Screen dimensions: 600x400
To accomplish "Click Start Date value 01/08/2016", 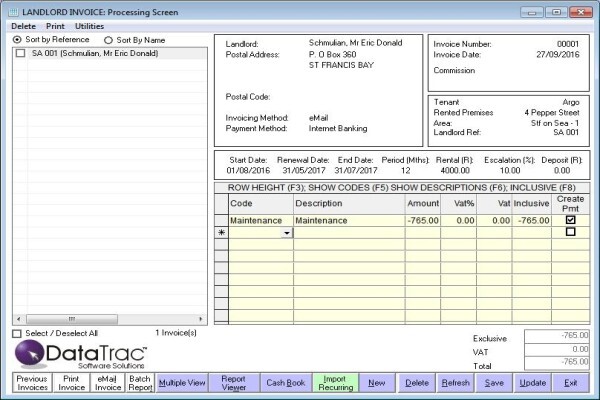I will click(x=248, y=170).
